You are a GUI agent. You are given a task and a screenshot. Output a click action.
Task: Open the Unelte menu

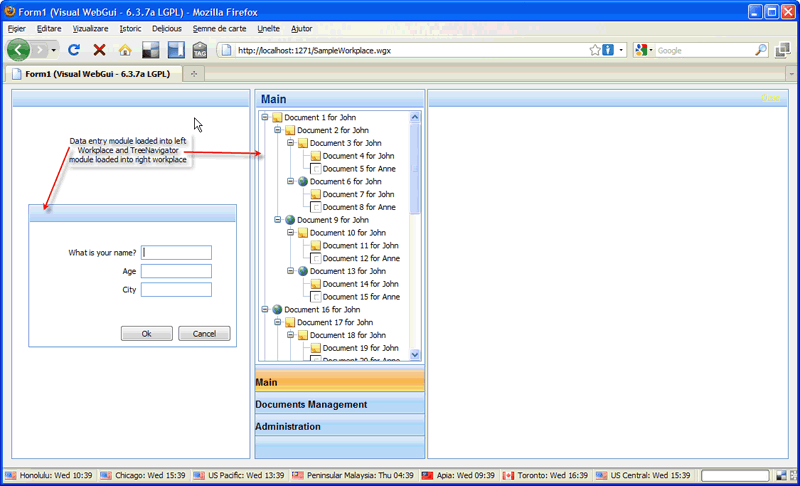tap(268, 29)
